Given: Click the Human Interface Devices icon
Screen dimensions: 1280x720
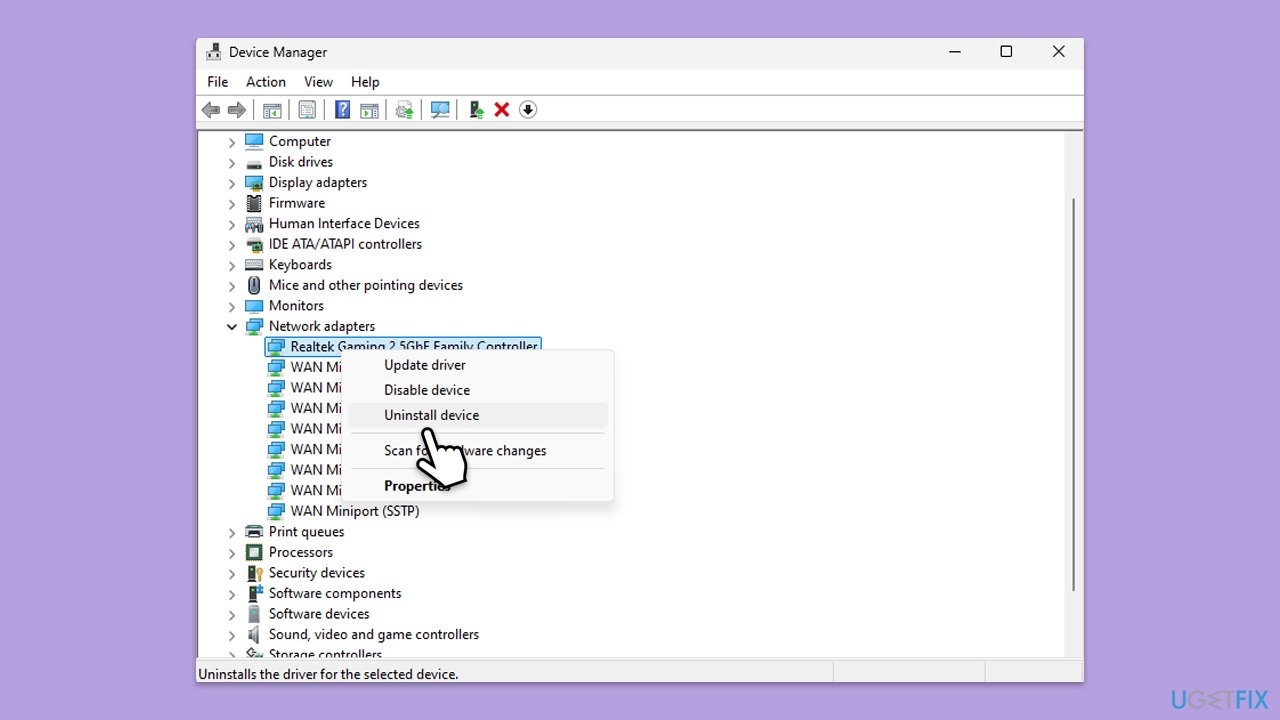Looking at the screenshot, I should click(x=254, y=224).
